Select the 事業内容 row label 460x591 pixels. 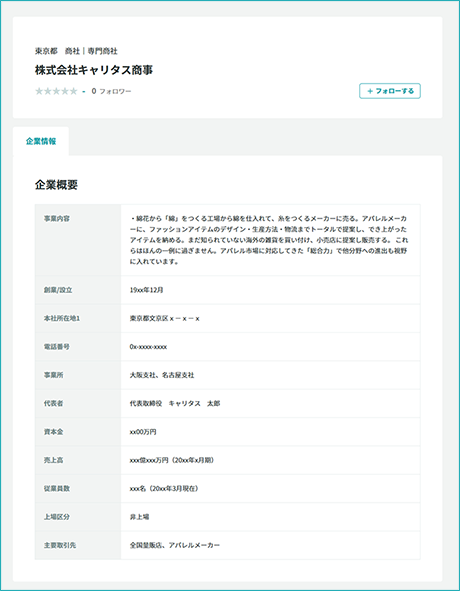57,219
